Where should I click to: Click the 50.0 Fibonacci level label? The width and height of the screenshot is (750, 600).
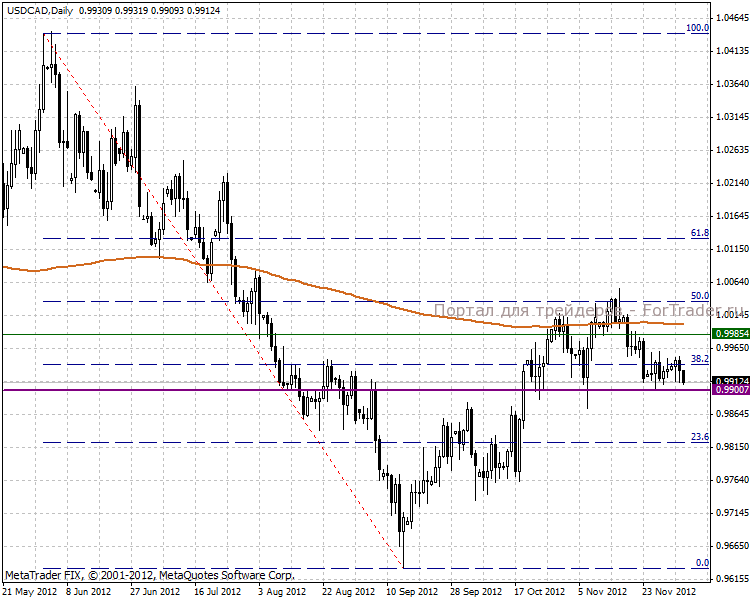(x=699, y=296)
